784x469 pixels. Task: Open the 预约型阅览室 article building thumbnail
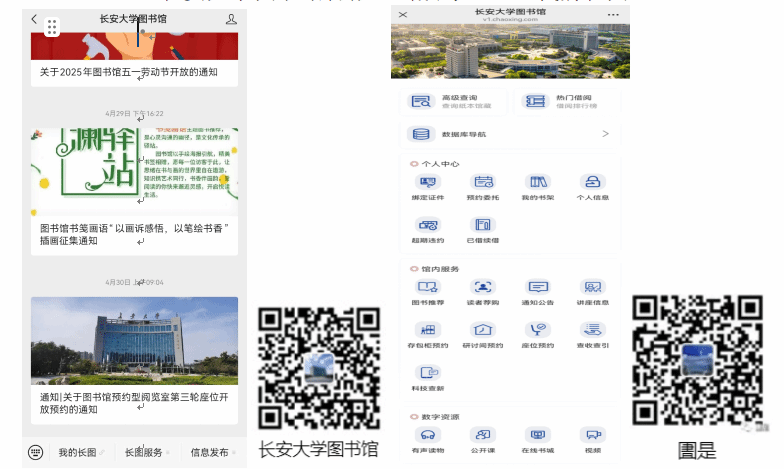(134, 340)
